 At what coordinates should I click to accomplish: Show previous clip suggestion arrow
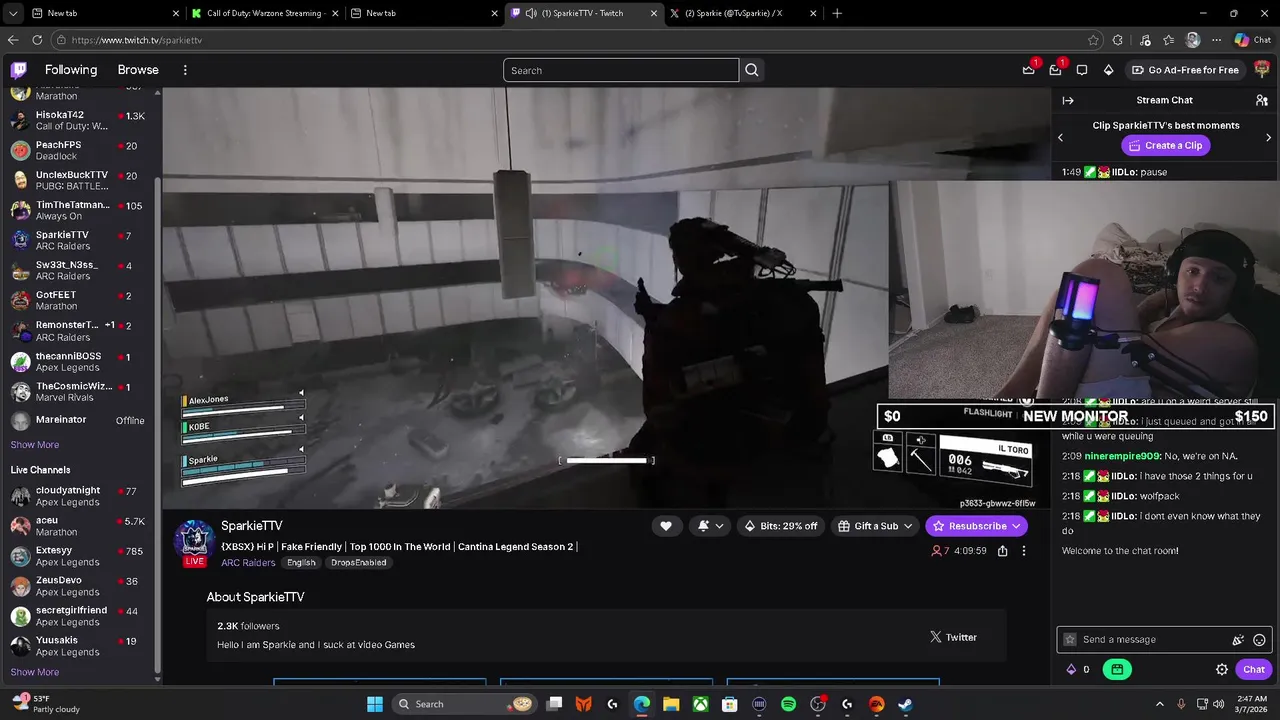coord(1061,137)
